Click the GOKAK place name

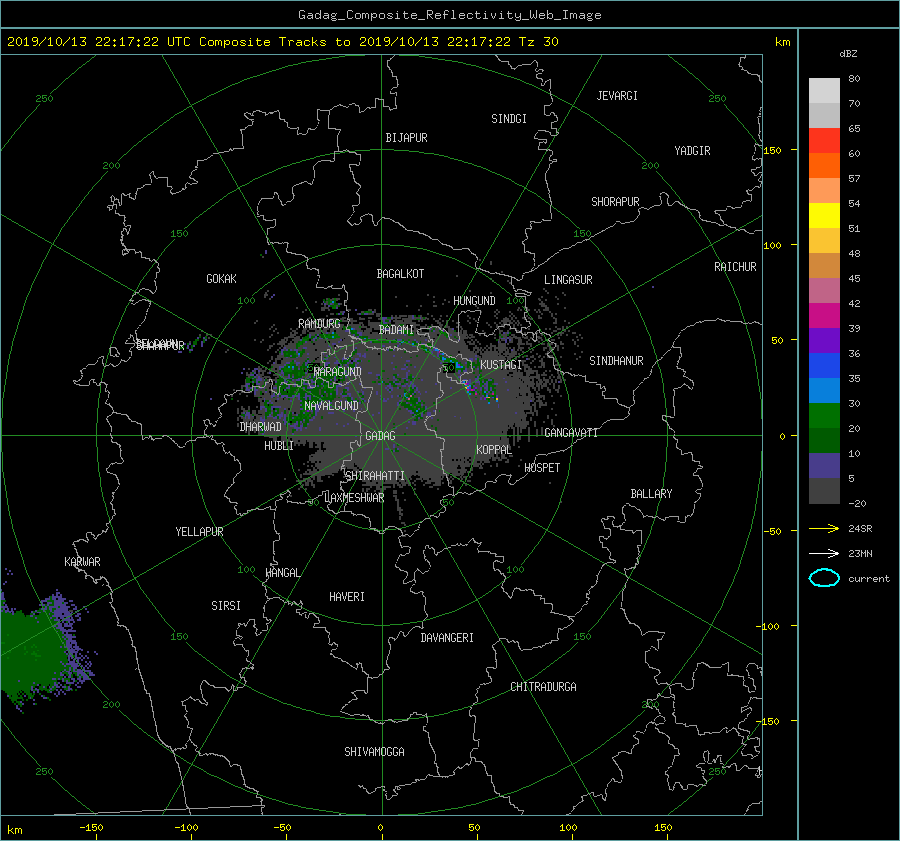point(221,279)
